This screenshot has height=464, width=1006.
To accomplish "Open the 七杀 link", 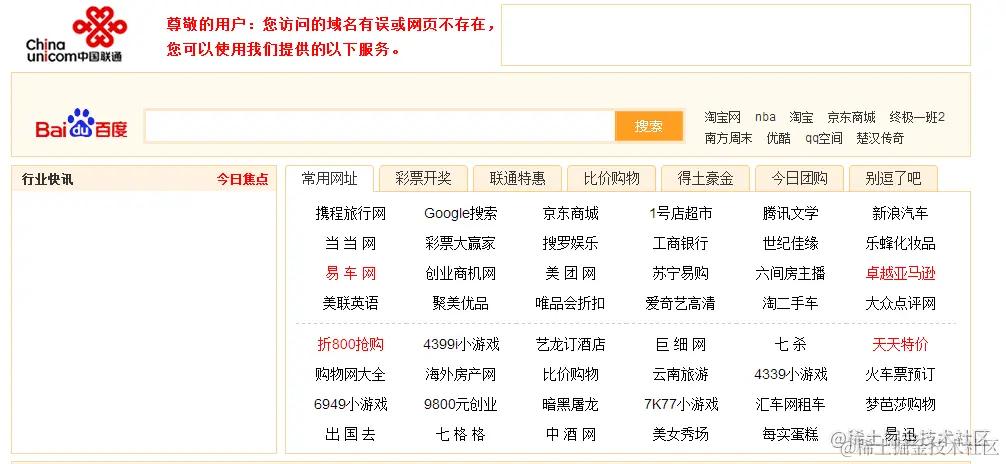I will [x=790, y=345].
